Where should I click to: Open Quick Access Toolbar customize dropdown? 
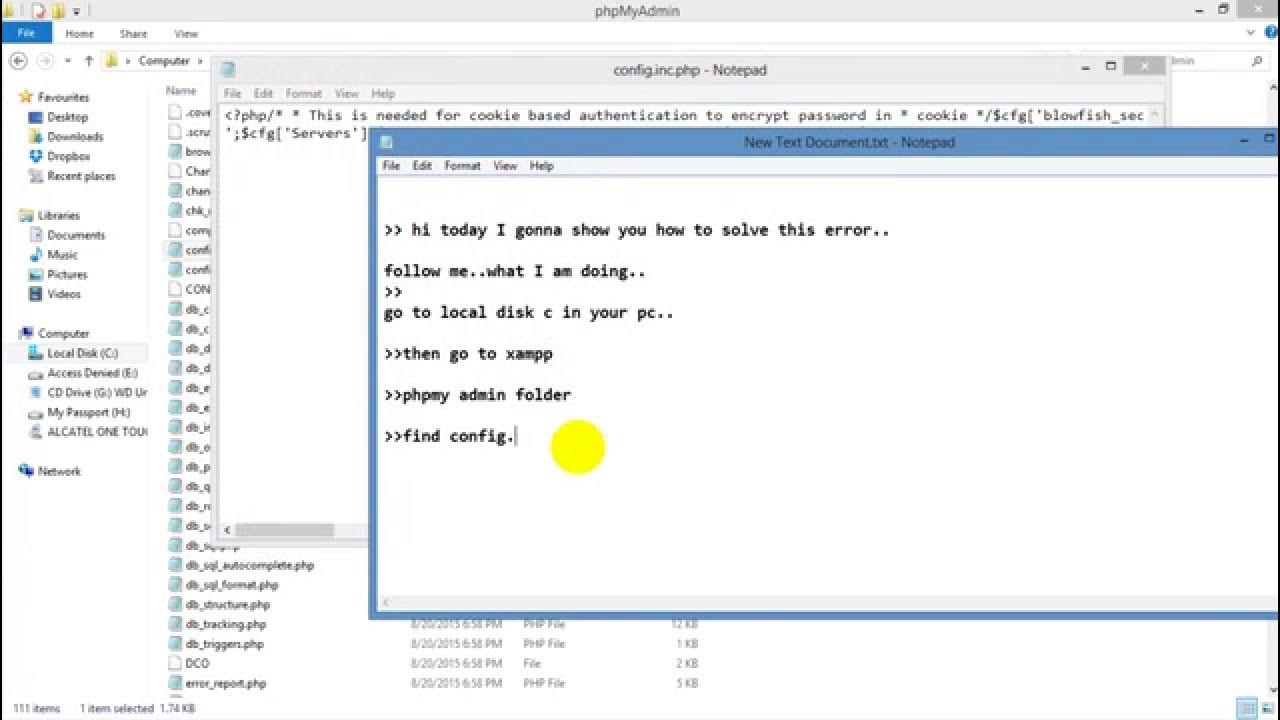(x=76, y=10)
